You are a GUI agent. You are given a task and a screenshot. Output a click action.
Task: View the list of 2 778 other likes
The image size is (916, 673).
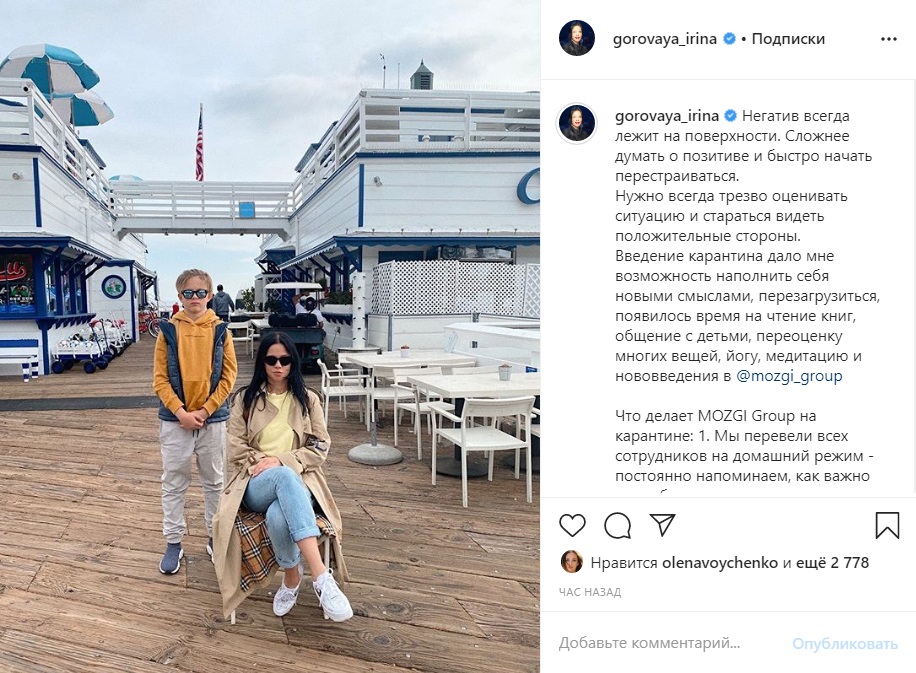[832, 563]
